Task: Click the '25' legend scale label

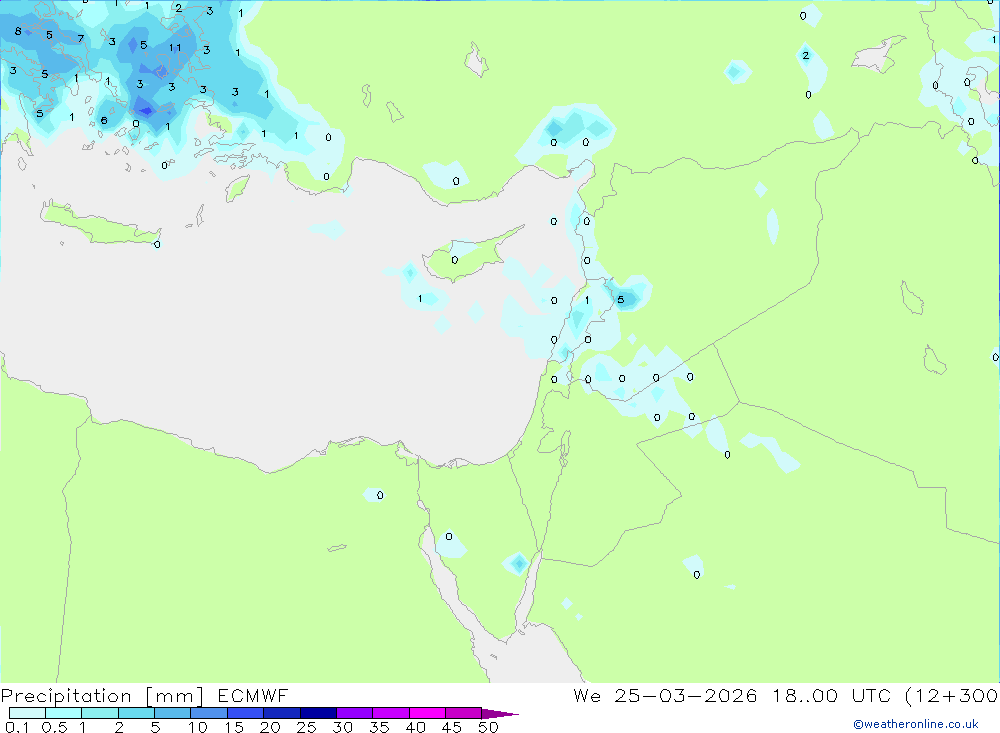Action: (x=306, y=727)
